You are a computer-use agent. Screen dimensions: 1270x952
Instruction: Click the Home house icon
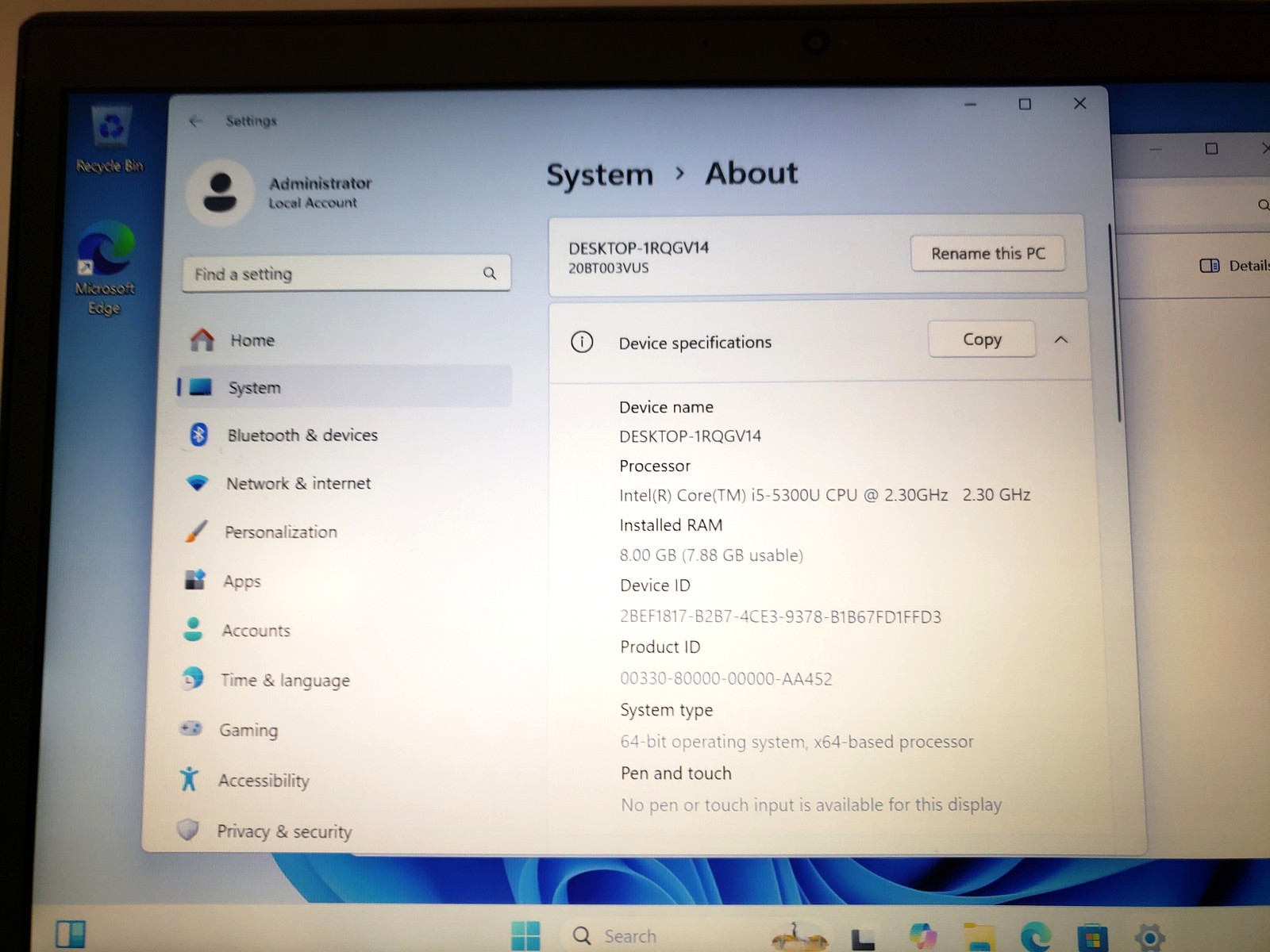pyautogui.click(x=202, y=340)
